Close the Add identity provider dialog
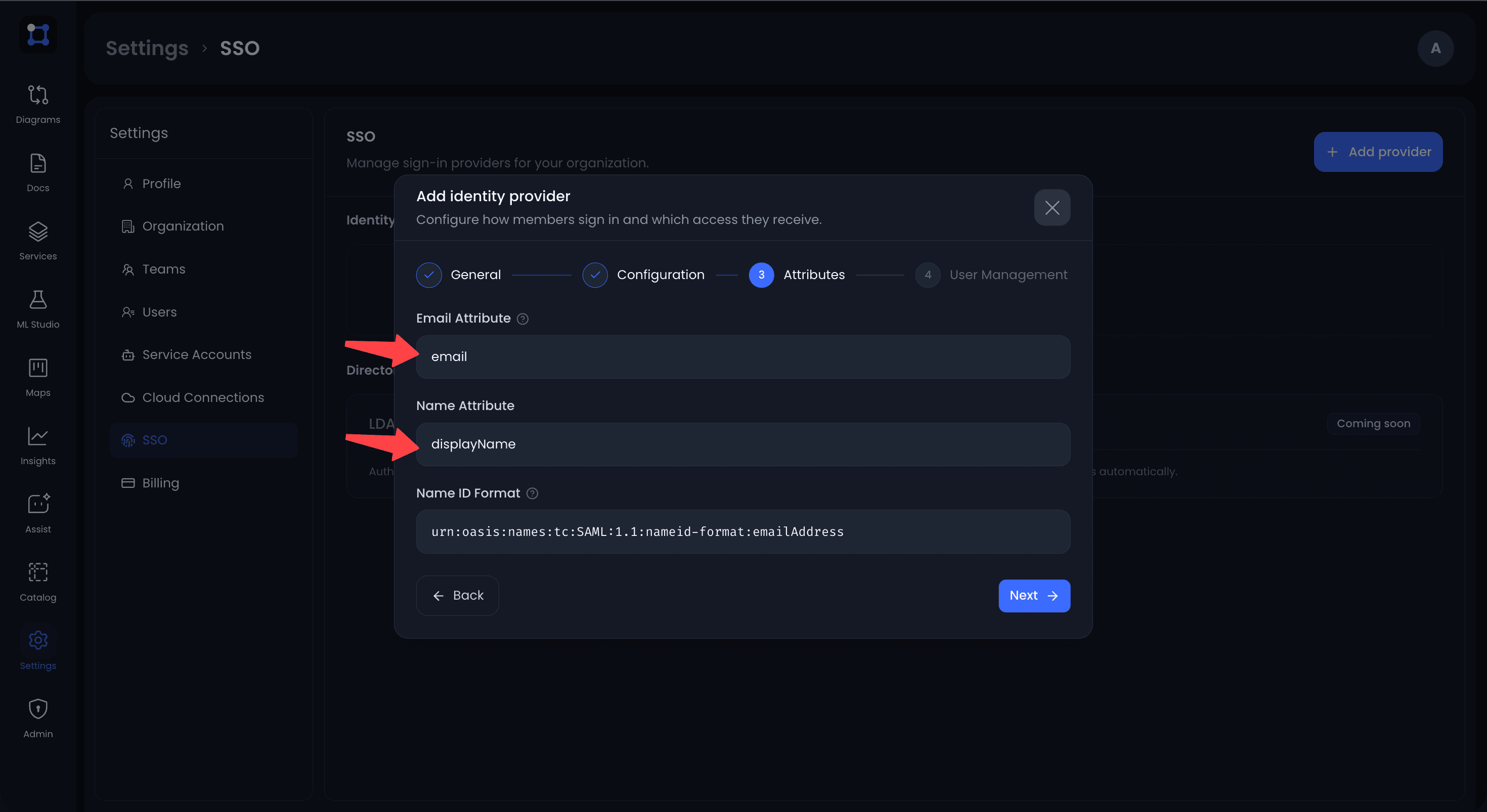 click(x=1052, y=208)
